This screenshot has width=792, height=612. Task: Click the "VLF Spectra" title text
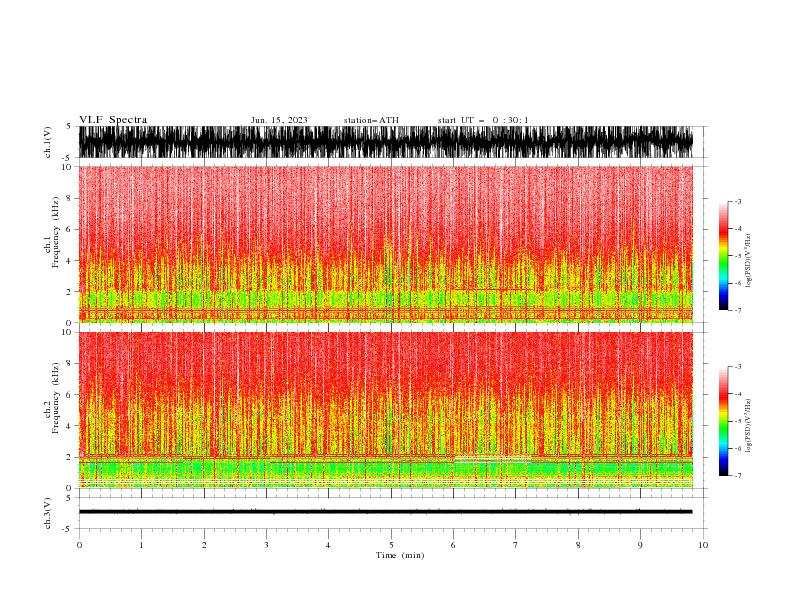[113, 120]
